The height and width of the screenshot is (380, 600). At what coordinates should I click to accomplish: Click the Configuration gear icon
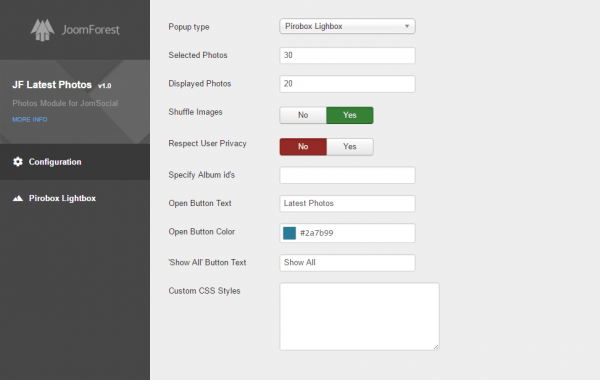click(x=18, y=162)
